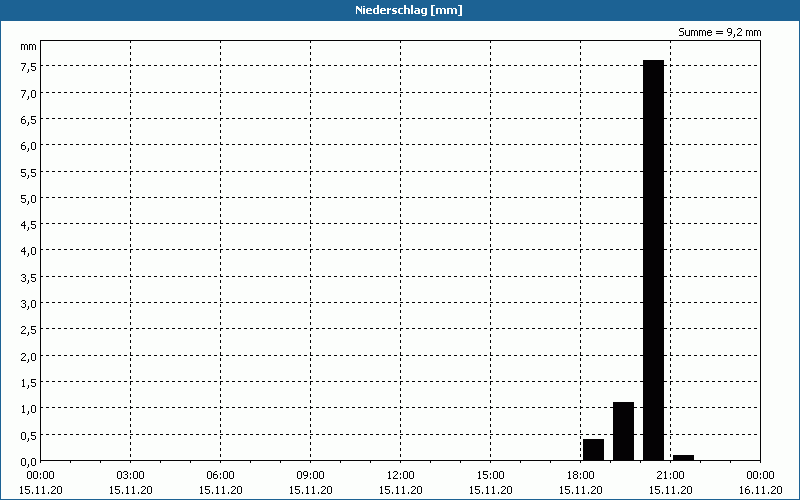The image size is (800, 500).
Task: Click the 7,5 y-axis label
Action: click(29, 67)
